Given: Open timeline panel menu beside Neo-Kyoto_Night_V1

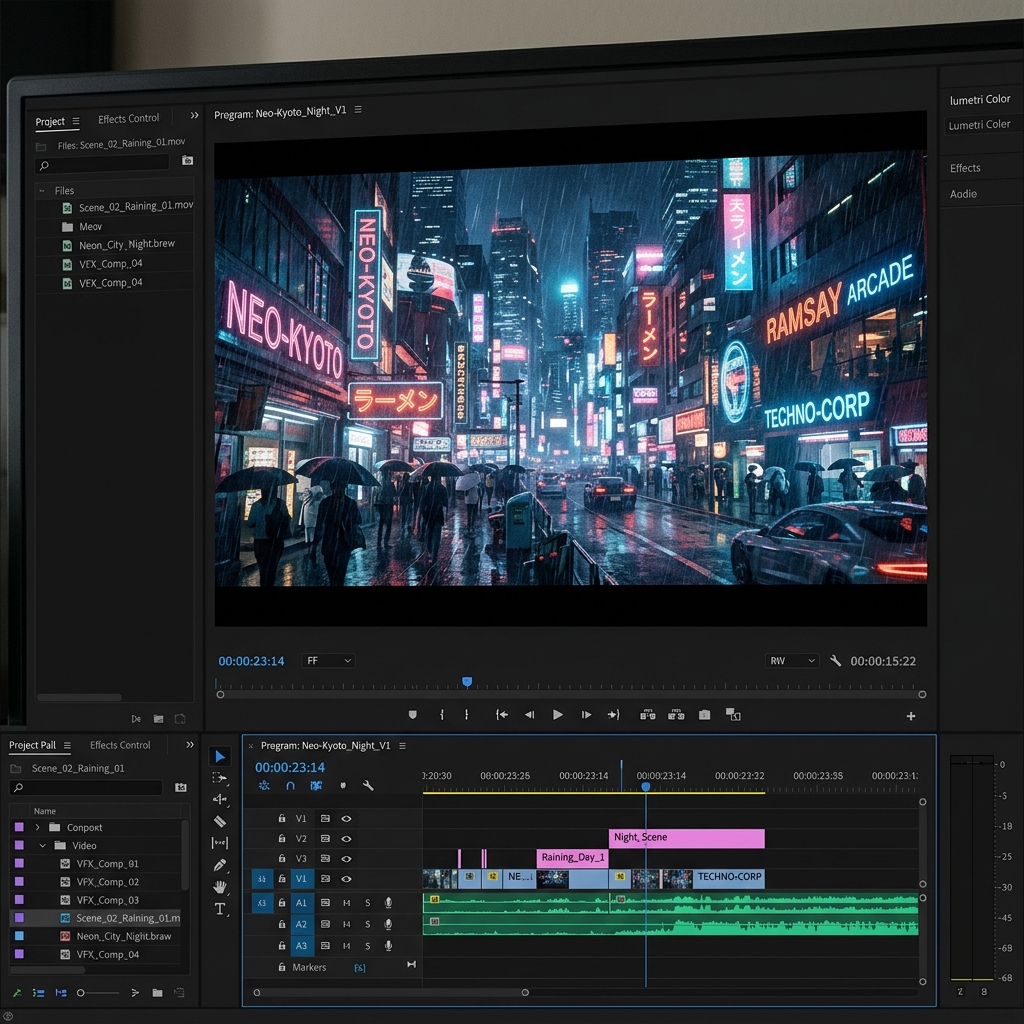Looking at the screenshot, I should point(402,746).
